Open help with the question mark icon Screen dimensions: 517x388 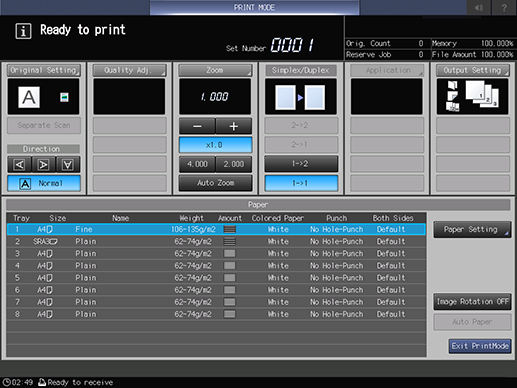(504, 7)
